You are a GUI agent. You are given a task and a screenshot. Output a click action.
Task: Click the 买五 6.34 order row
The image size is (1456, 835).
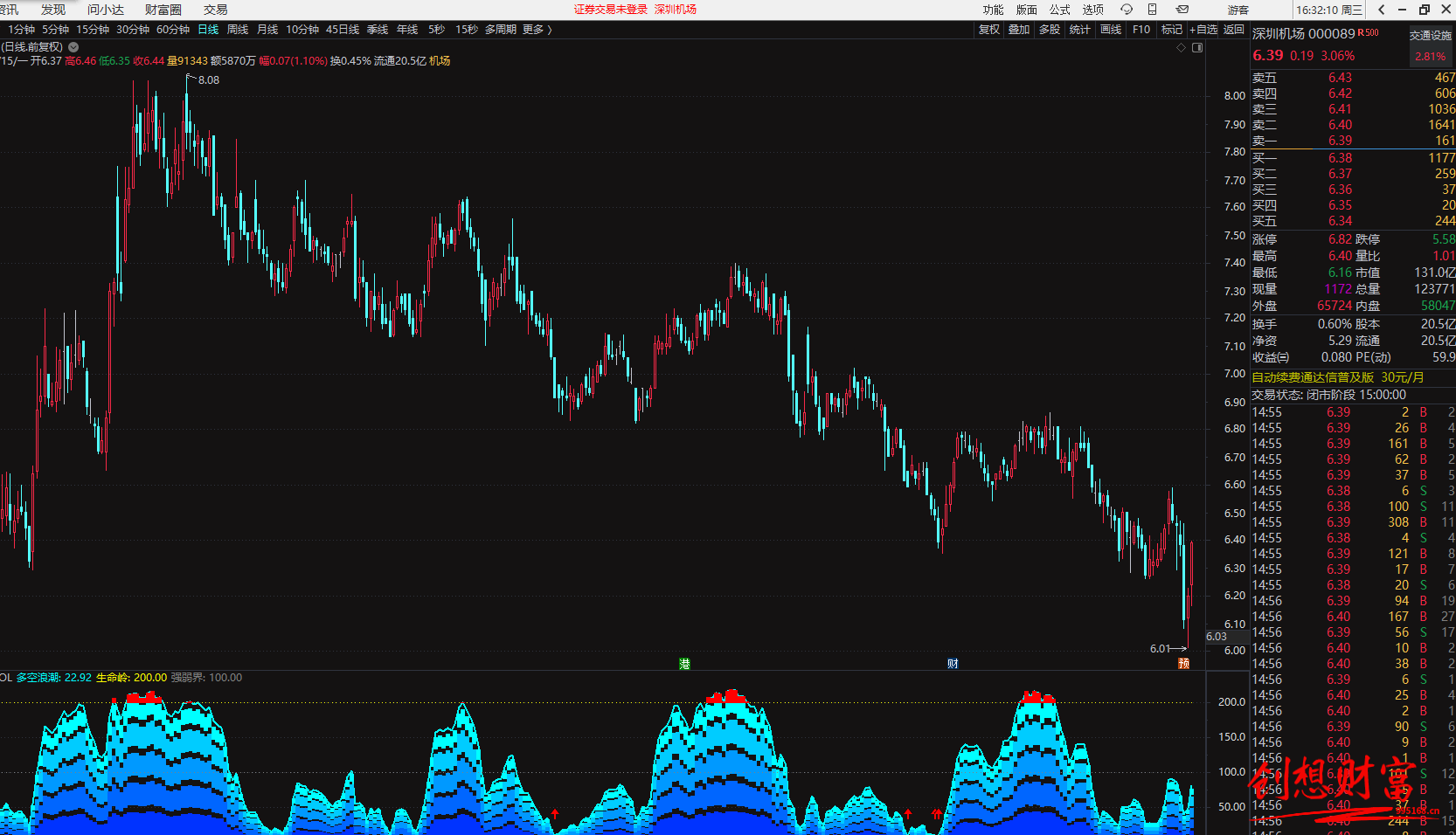point(1353,221)
